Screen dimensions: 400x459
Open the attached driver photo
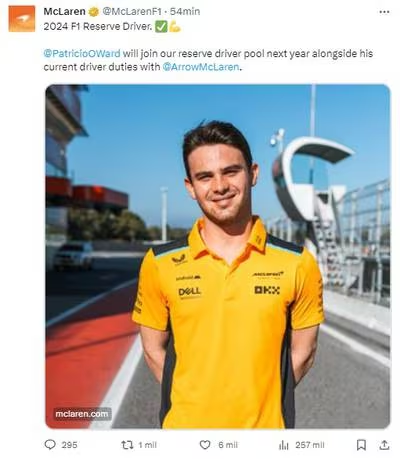tap(218, 256)
